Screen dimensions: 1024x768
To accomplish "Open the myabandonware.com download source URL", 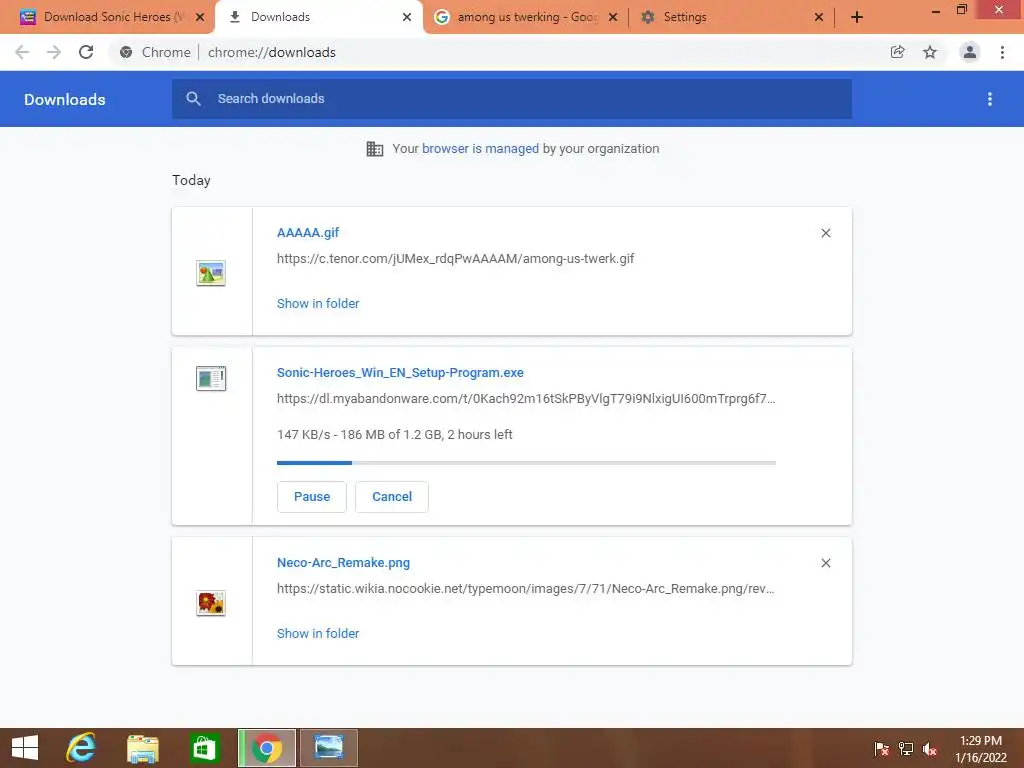I will click(x=526, y=399).
